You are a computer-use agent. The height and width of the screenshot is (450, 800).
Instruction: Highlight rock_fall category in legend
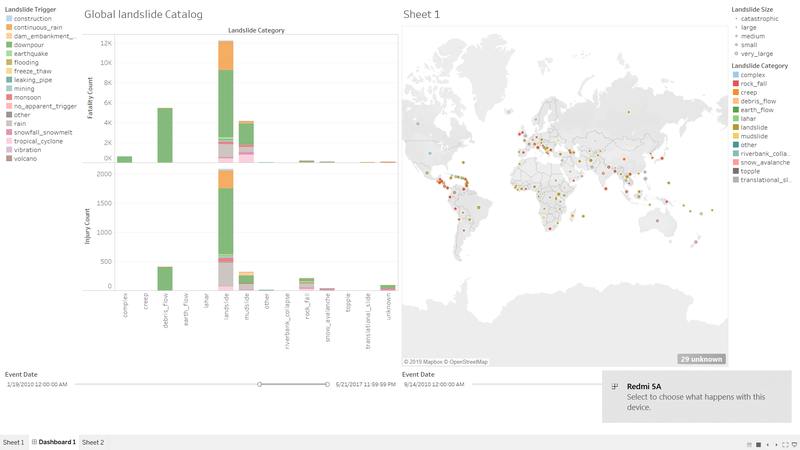736,83
